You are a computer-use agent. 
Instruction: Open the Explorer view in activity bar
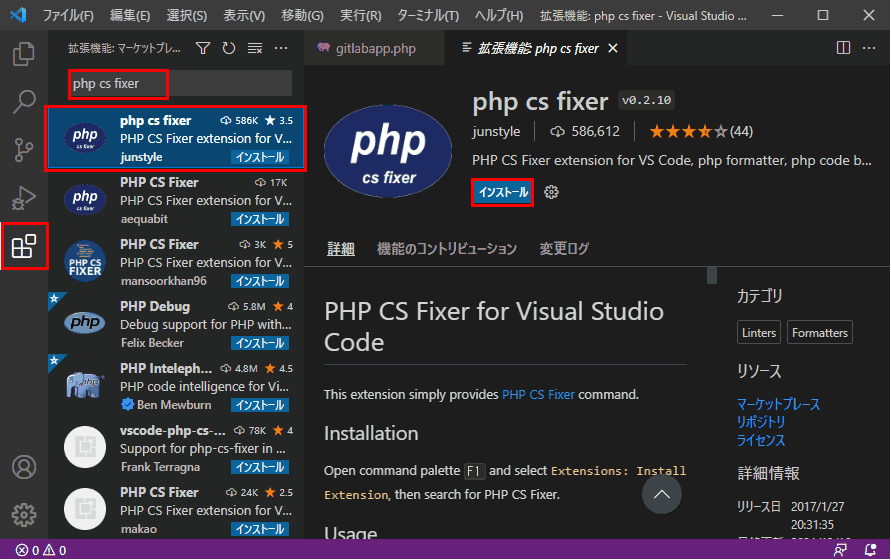tap(23, 53)
